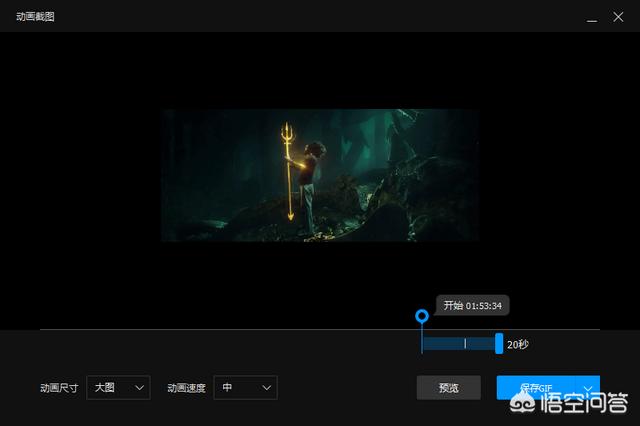Image resolution: width=640 pixels, height=426 pixels.
Task: Click the 开始 01:53:34 start time tooltip
Action: tap(473, 305)
